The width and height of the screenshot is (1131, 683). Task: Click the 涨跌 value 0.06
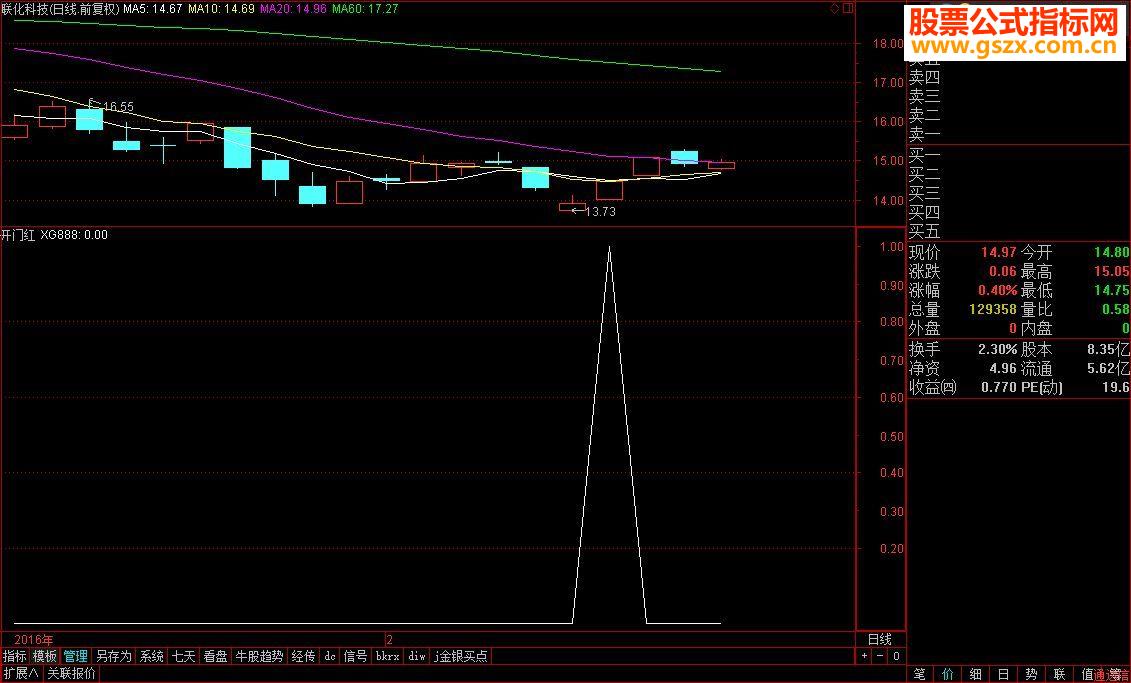(1003, 271)
